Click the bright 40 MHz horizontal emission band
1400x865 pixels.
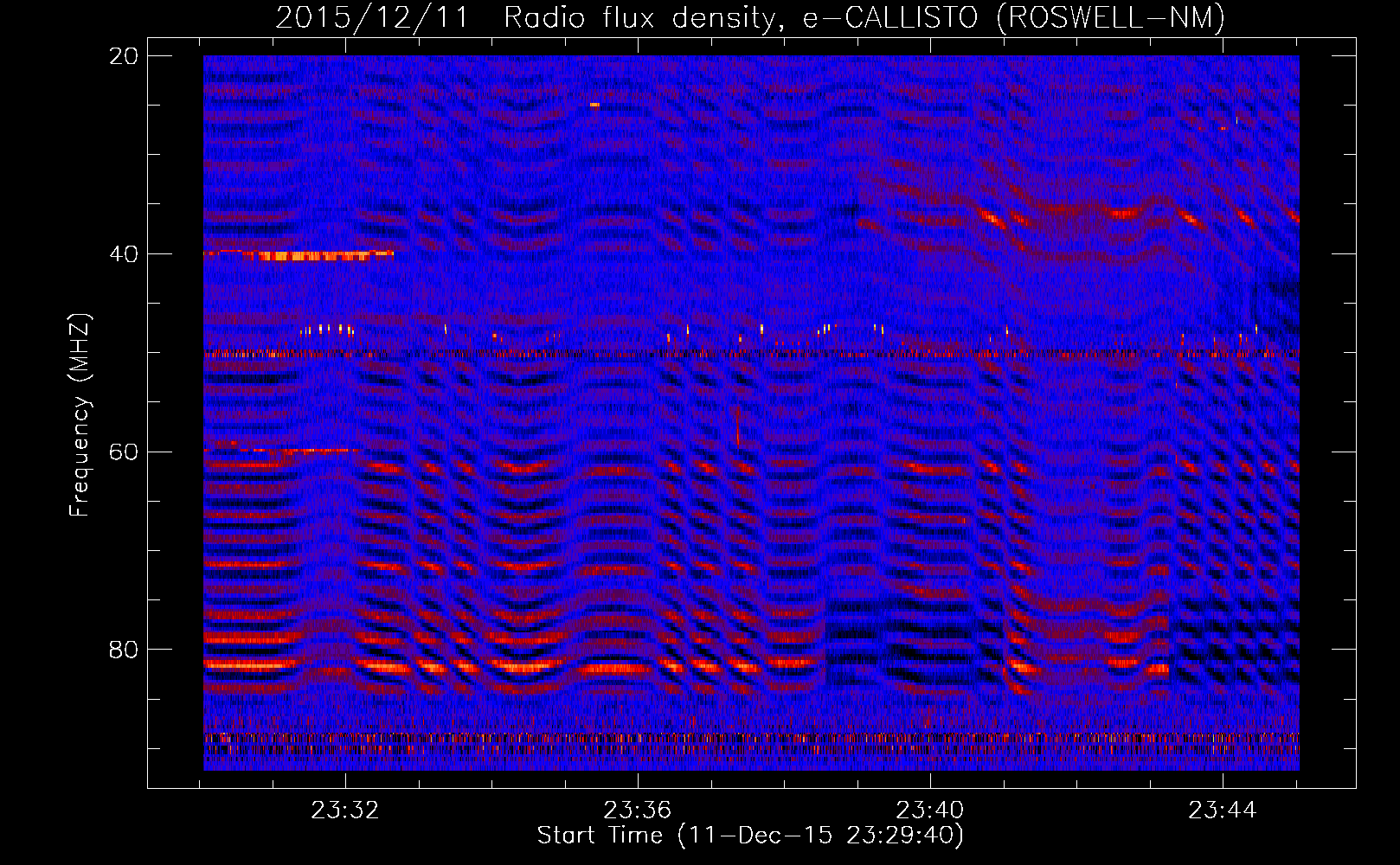[x=299, y=255]
